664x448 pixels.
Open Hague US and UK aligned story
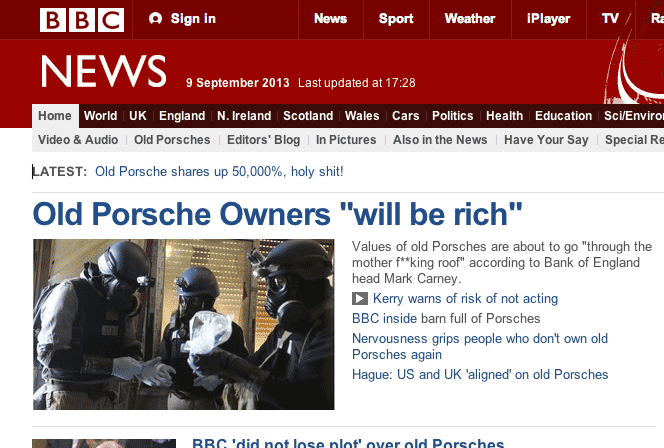(480, 374)
